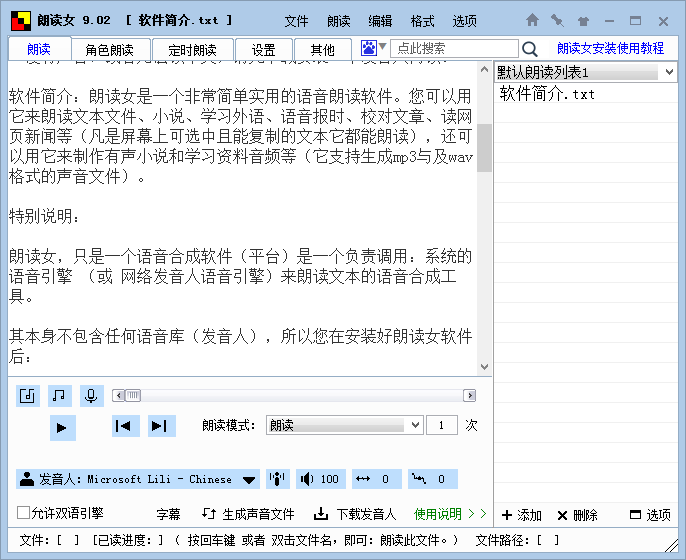Click the home icon in title bar
Screen dimensions: 686x560
533,20
